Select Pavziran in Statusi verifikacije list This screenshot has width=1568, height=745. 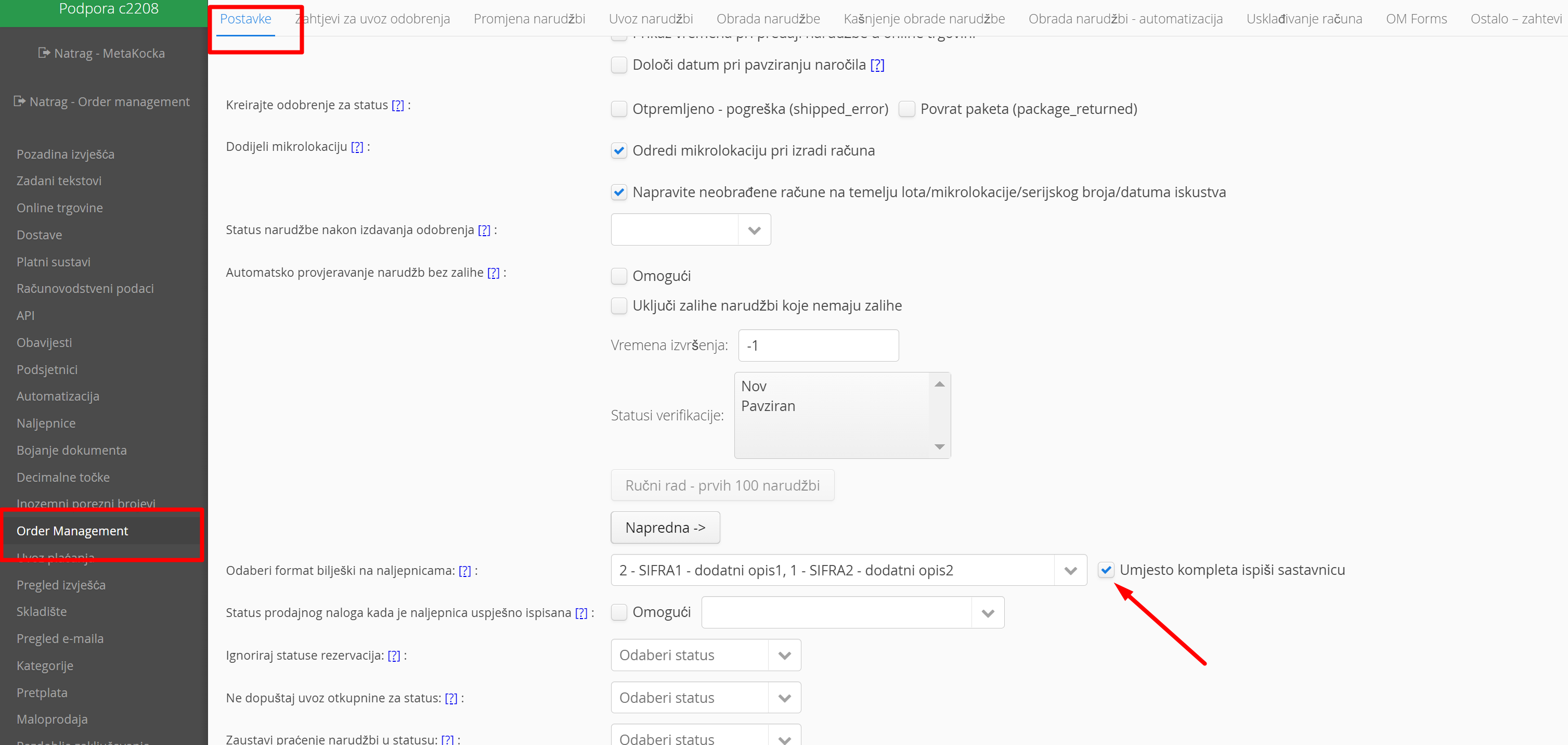pyautogui.click(x=768, y=406)
